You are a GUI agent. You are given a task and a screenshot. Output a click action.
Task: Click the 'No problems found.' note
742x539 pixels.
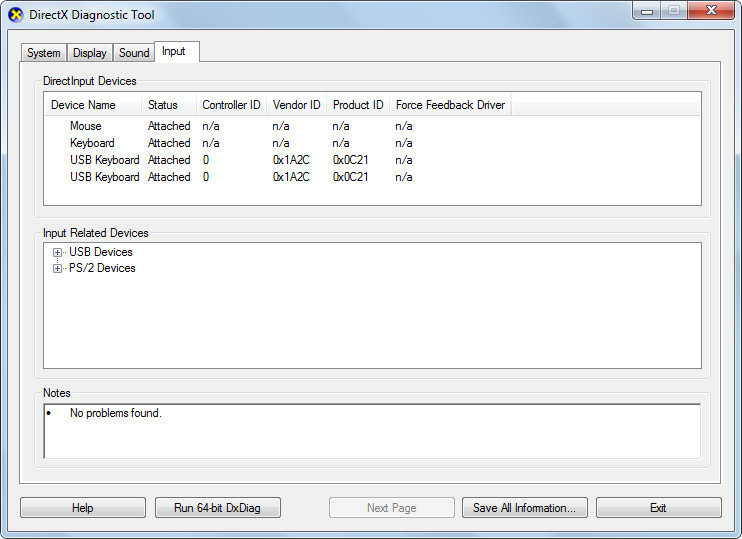point(116,413)
